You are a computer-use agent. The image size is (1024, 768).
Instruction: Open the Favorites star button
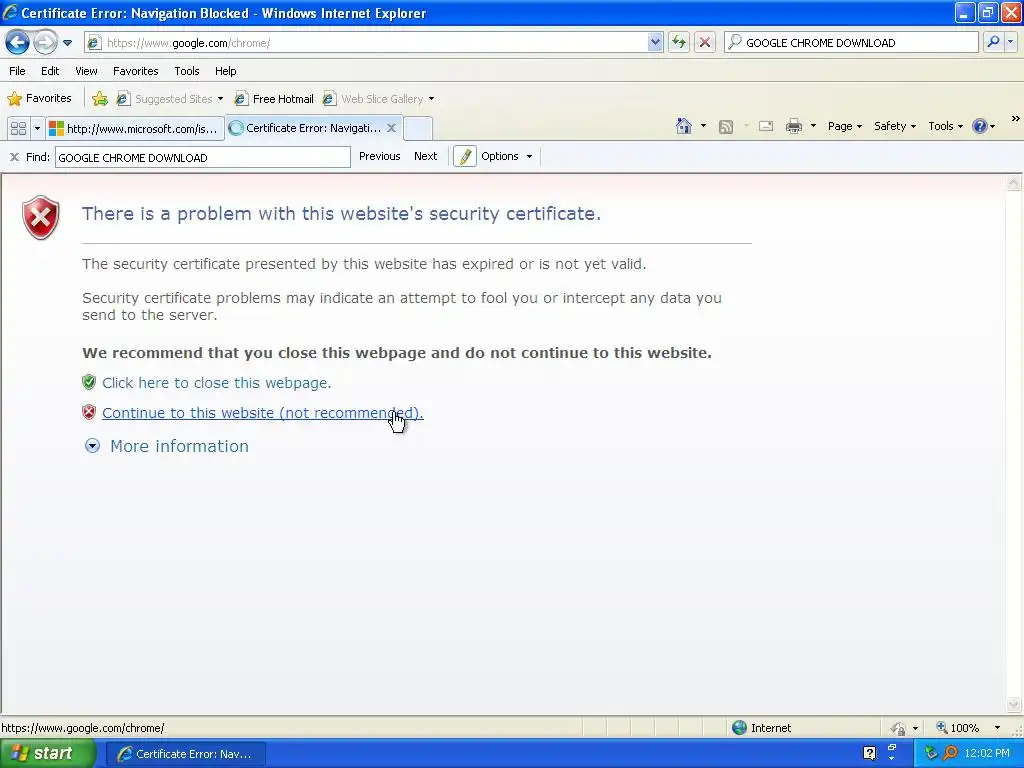(39, 99)
